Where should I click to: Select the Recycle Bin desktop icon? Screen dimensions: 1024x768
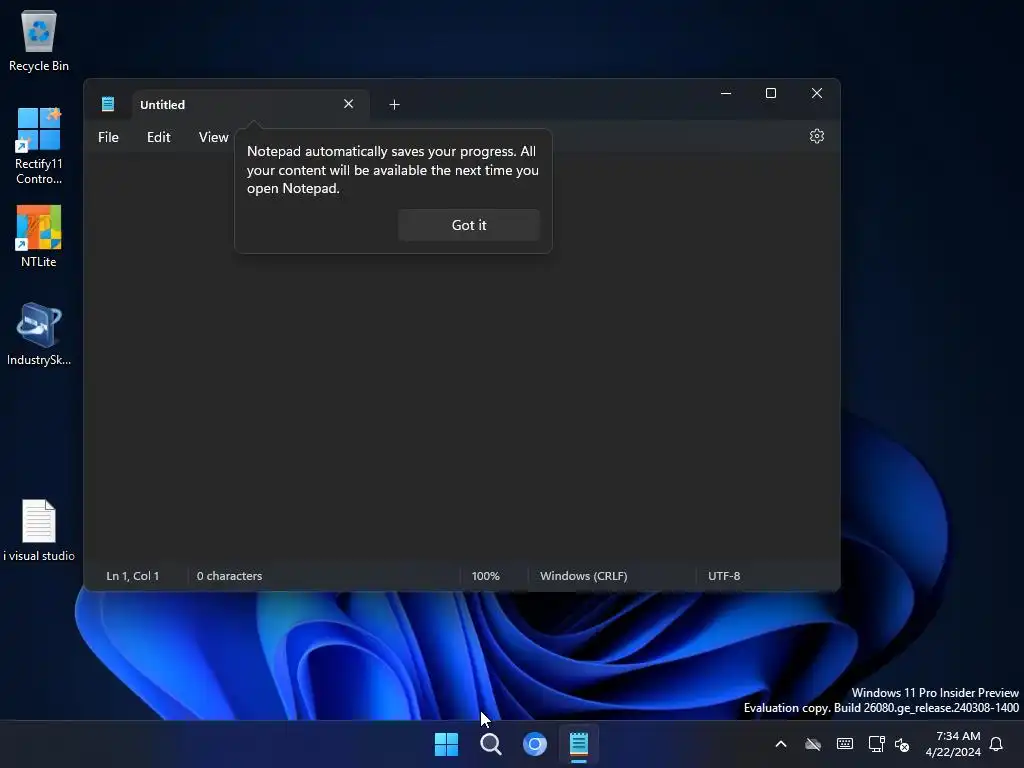point(39,41)
